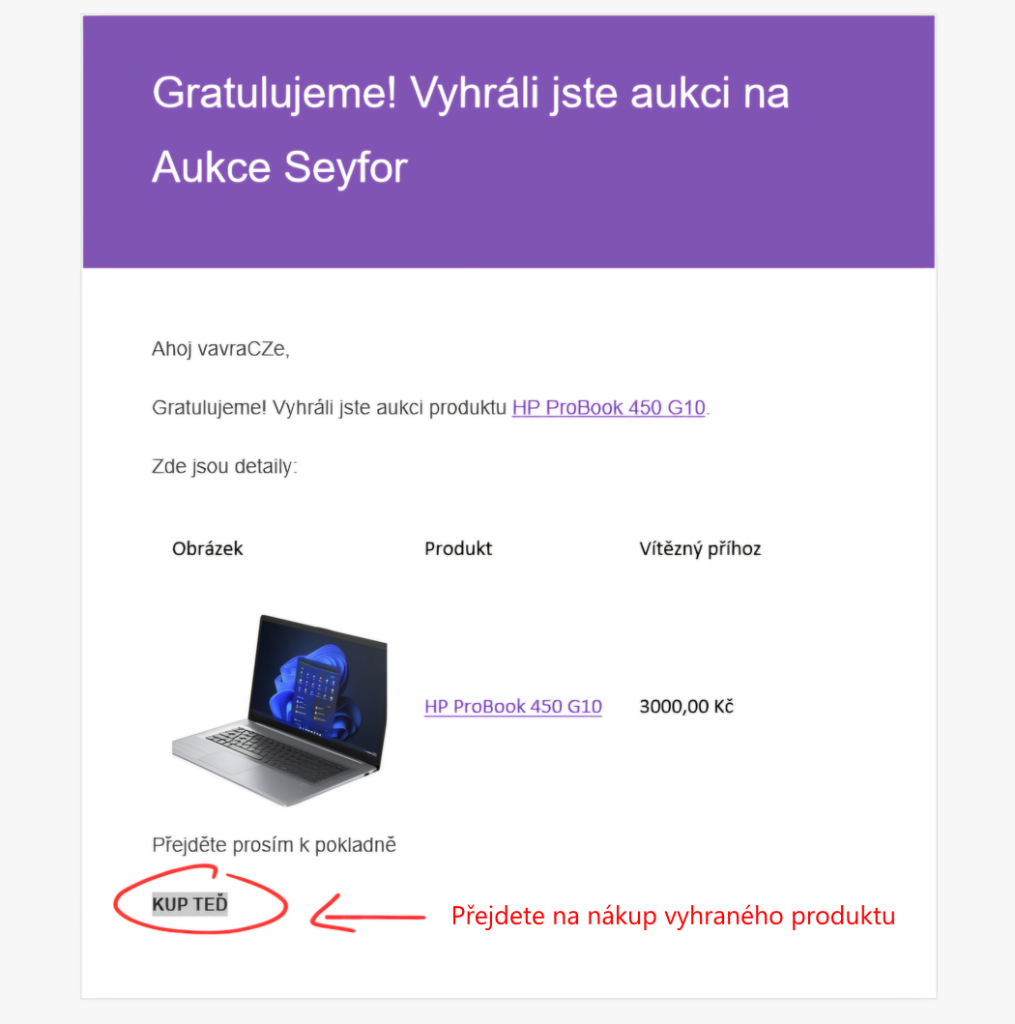Click the 'Aukce Seyfor' heading line
Image resolution: width=1015 pixels, height=1024 pixels.
coord(280,167)
